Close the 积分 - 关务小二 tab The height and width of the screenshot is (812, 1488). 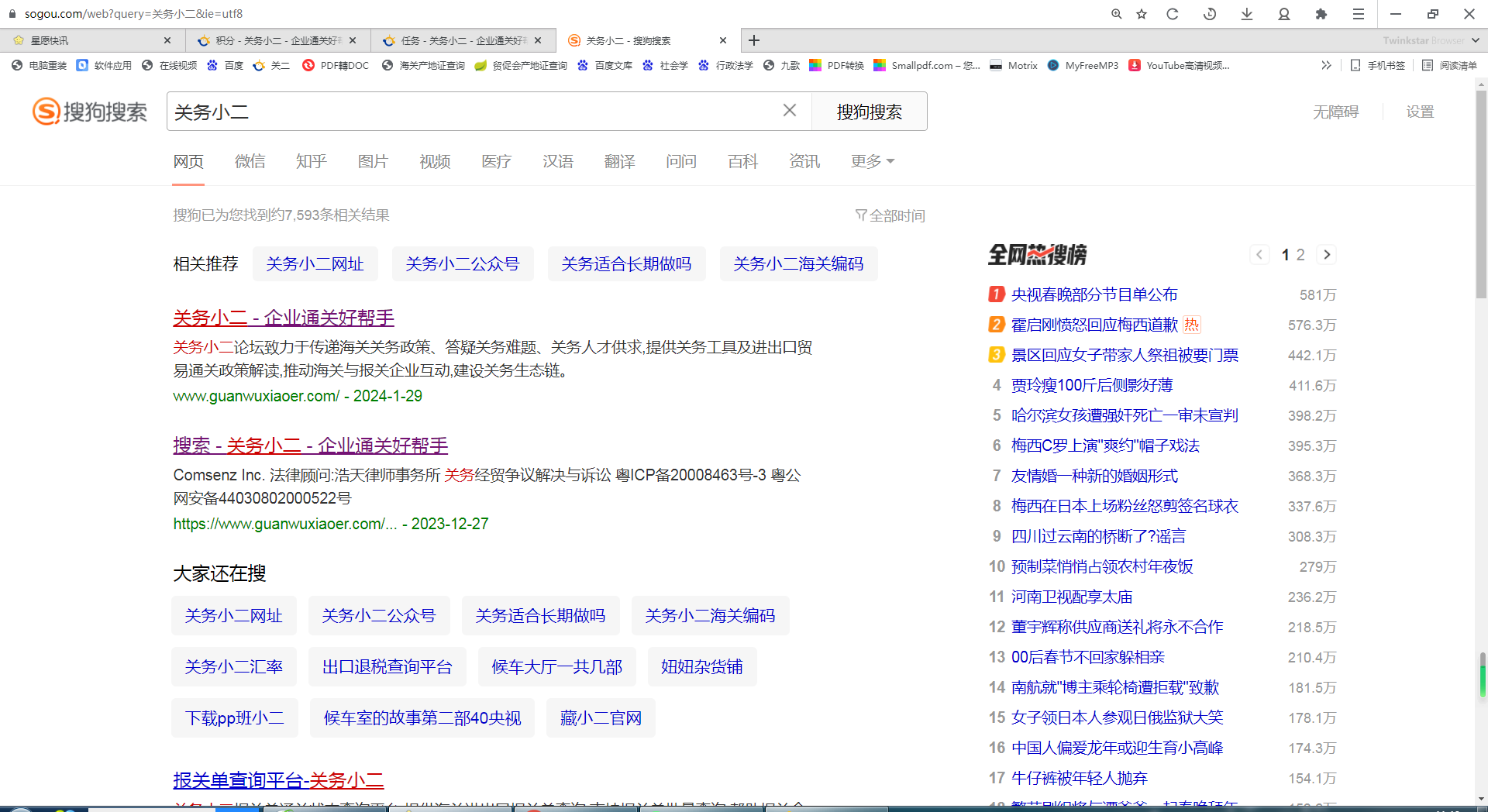point(353,40)
